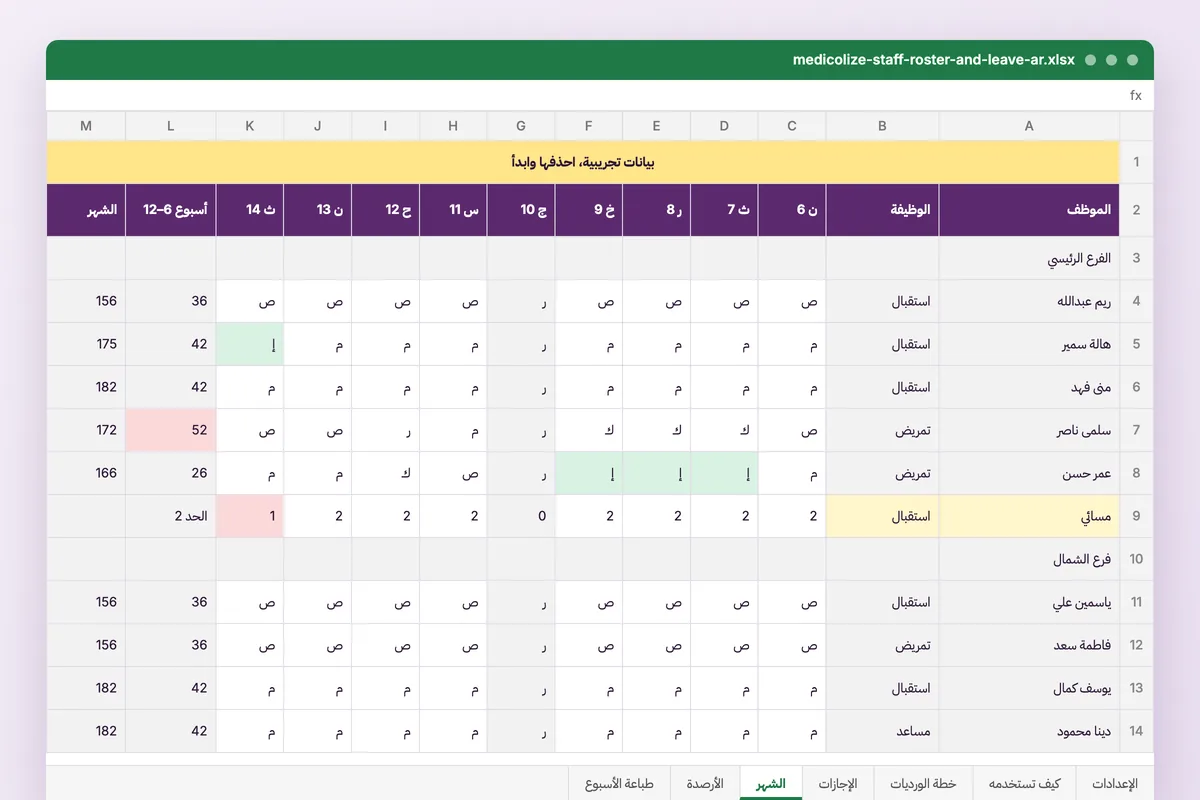
Task: Click the month total 166
Action: click(86, 473)
